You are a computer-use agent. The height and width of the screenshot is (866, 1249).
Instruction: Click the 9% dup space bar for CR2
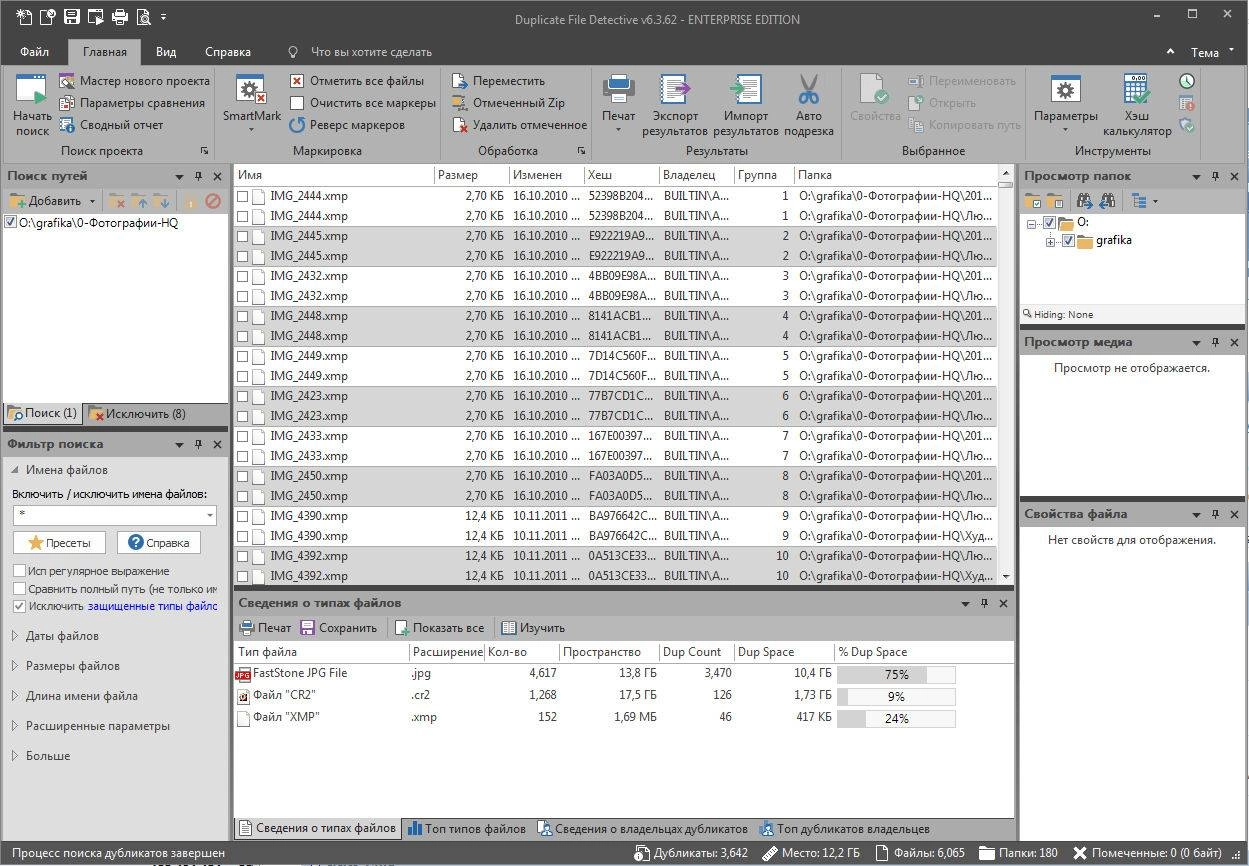[x=896, y=697]
